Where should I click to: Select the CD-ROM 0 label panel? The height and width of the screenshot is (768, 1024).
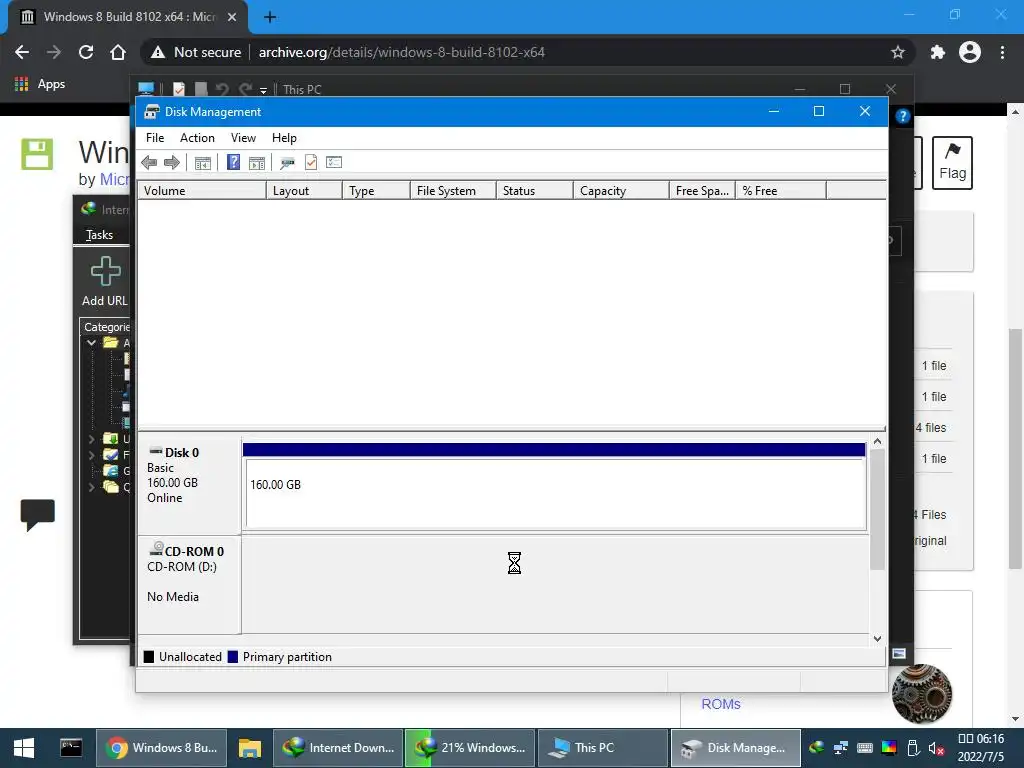(189, 585)
